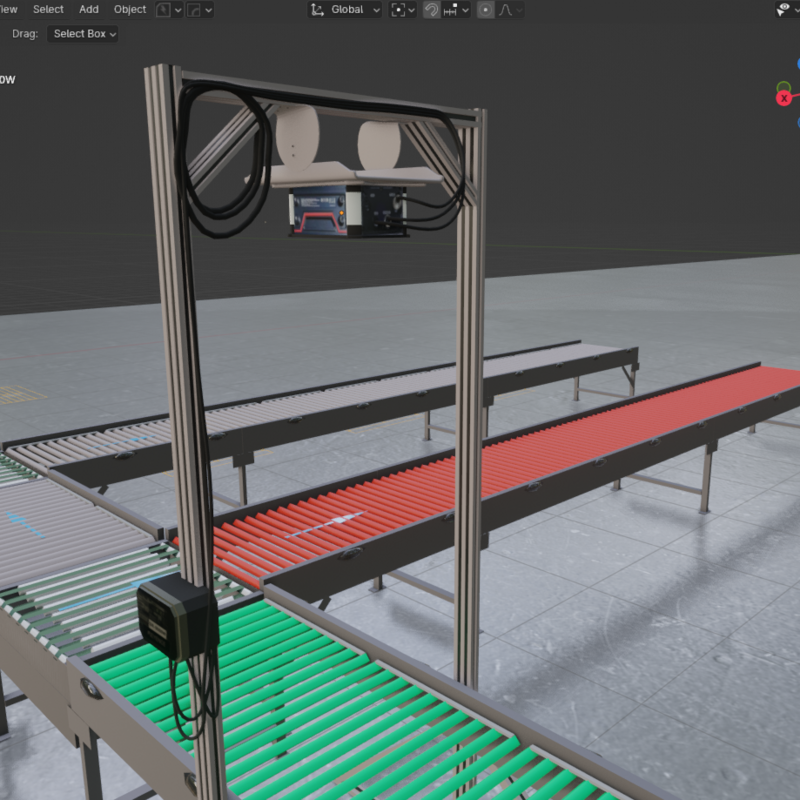Open the proportional falloff curve dropdown
800x800 pixels.
(x=509, y=10)
